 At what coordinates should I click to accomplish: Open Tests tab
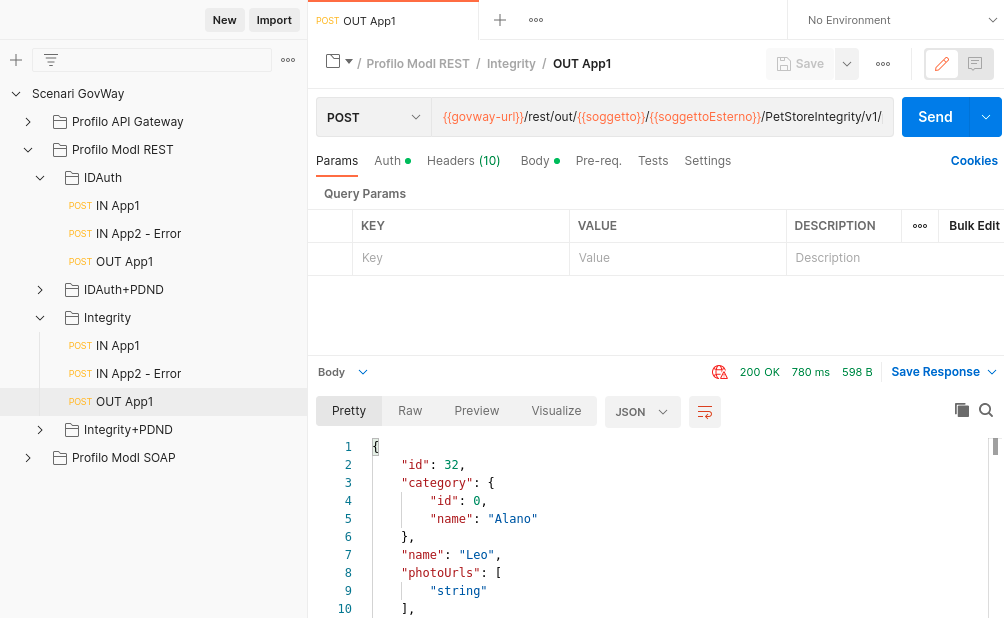coord(653,161)
